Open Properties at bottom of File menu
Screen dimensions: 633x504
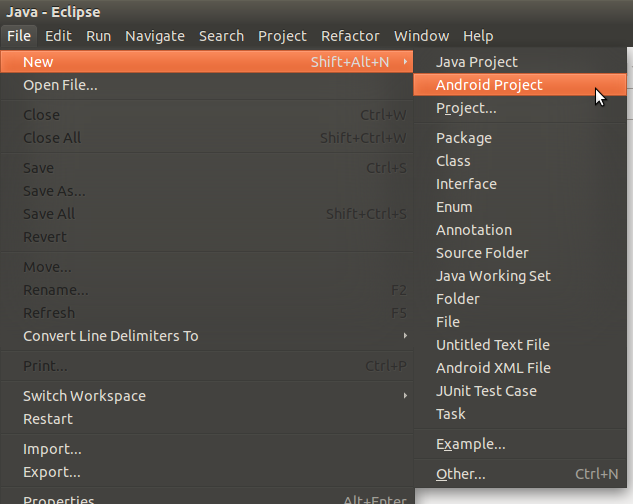pos(207,498)
